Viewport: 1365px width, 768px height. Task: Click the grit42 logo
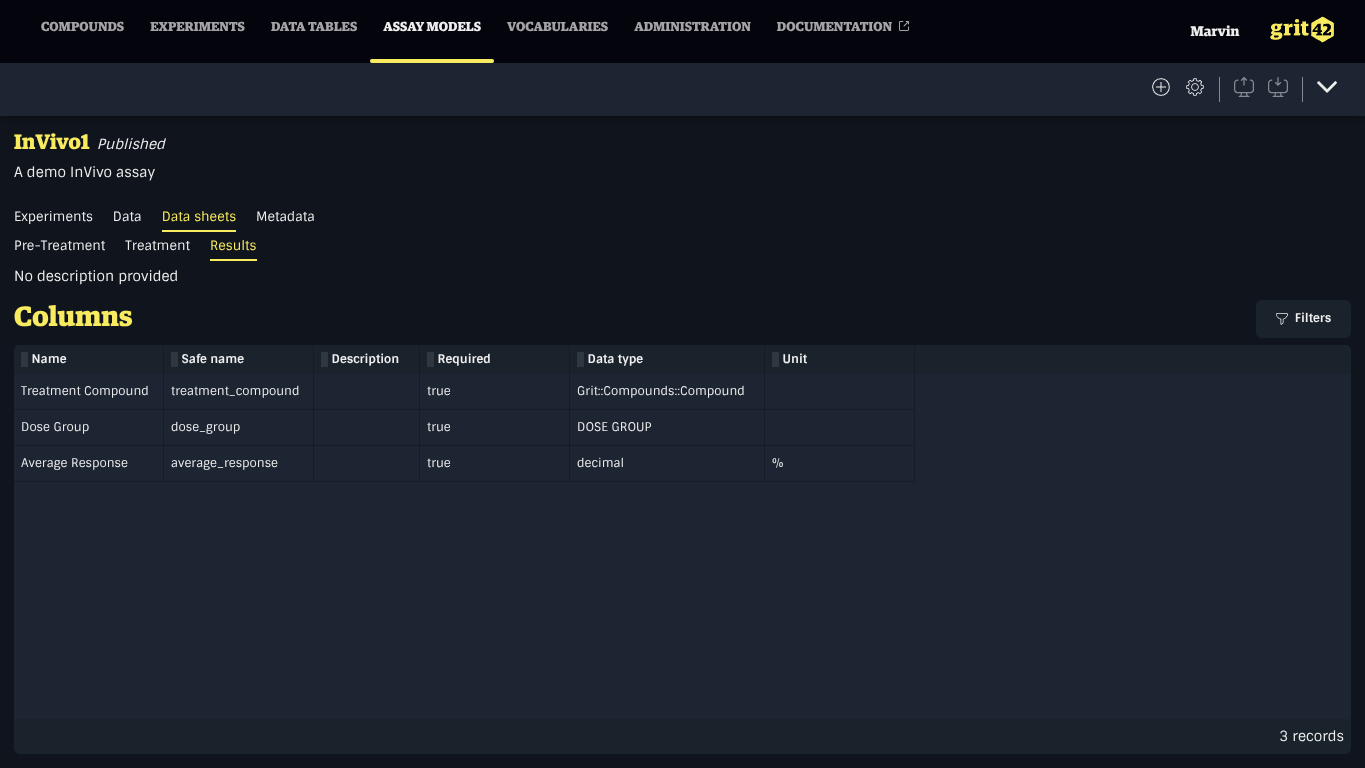pyautogui.click(x=1302, y=30)
